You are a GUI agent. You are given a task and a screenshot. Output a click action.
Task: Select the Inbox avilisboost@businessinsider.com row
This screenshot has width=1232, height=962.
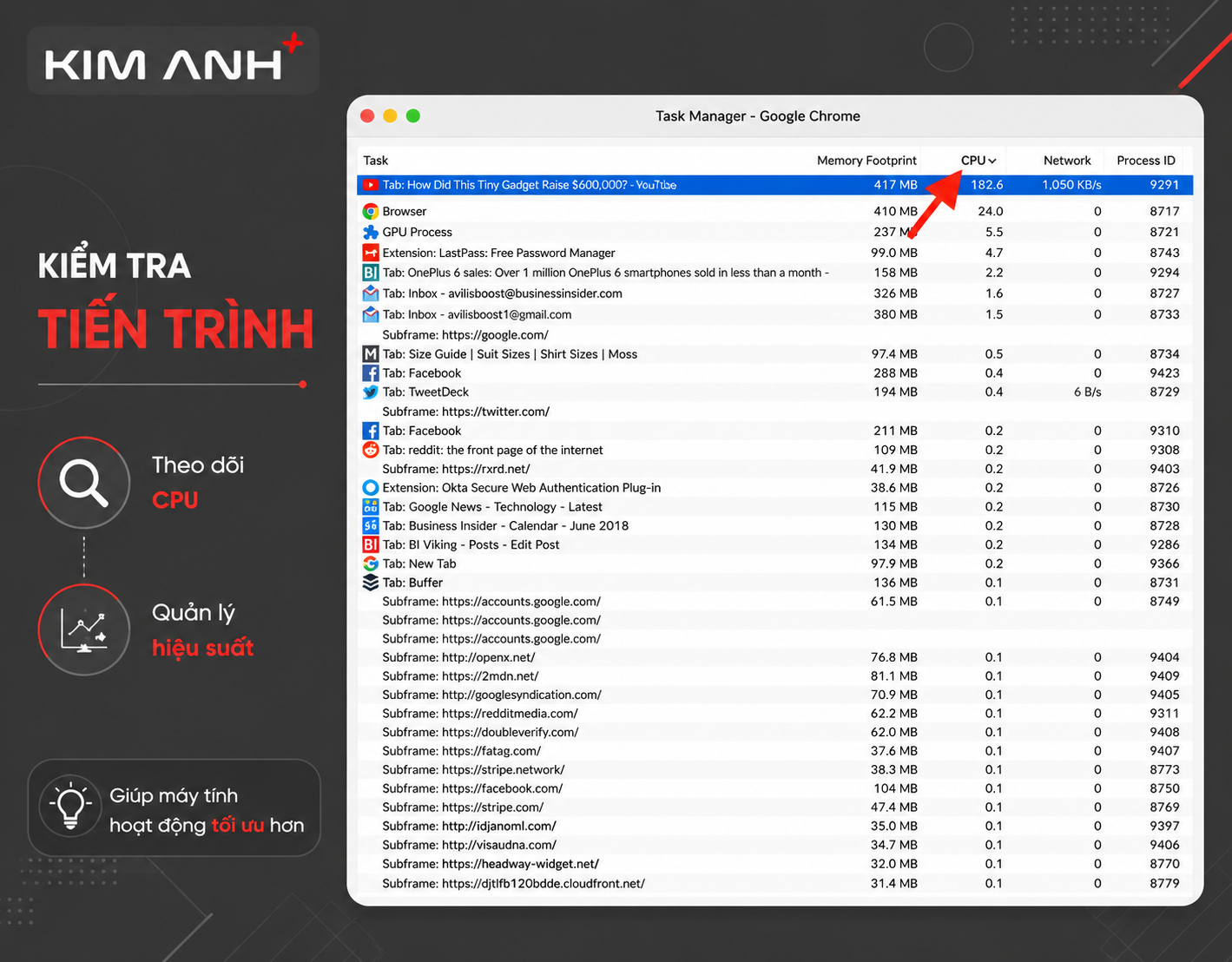774,293
